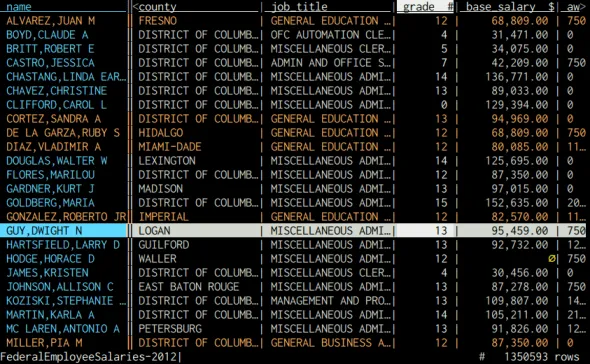Image resolution: width=590 pixels, height=364 pixels.
Task: Click salary 94,969.00
Action: (520, 119)
